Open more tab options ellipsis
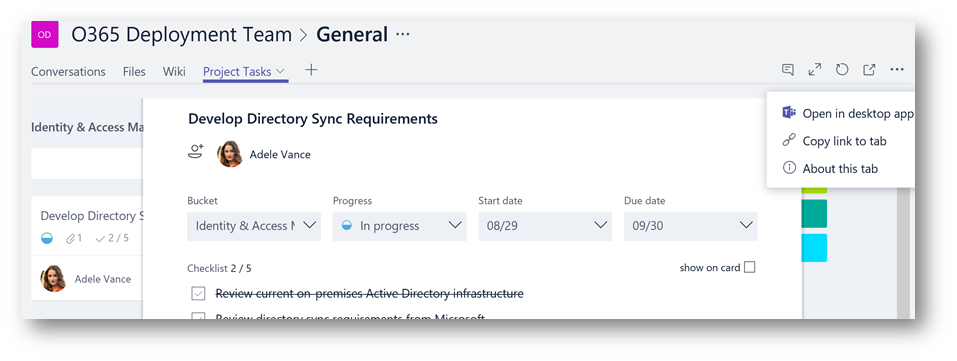The width and height of the screenshot is (957, 361). (897, 70)
